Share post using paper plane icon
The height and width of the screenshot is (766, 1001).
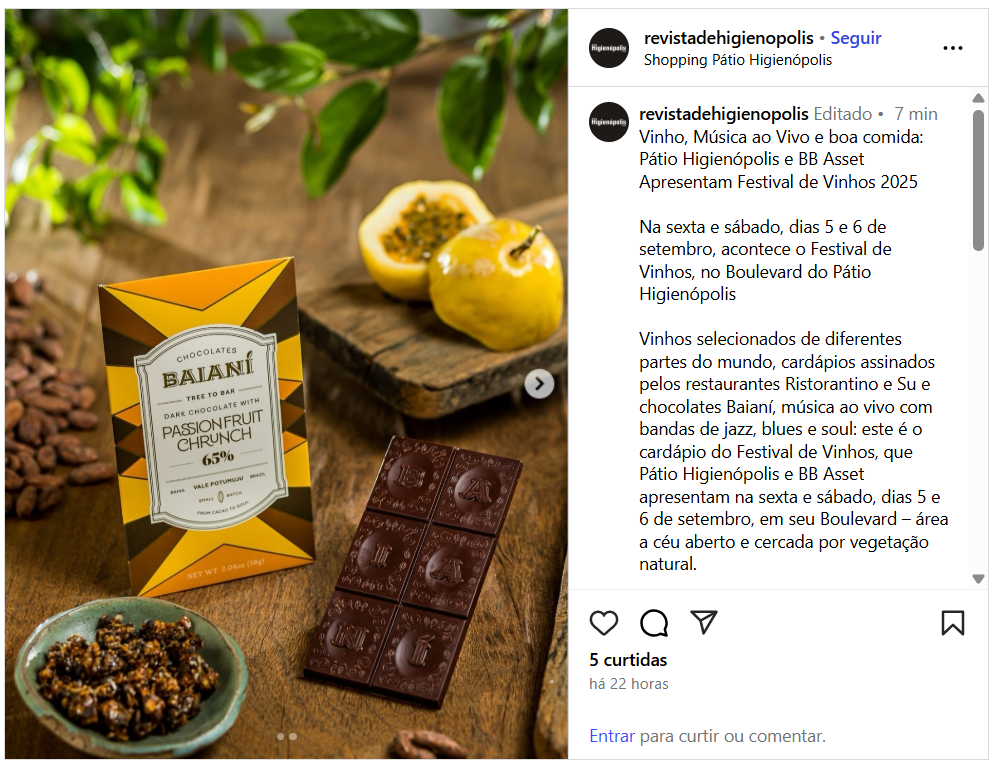pyautogui.click(x=704, y=622)
